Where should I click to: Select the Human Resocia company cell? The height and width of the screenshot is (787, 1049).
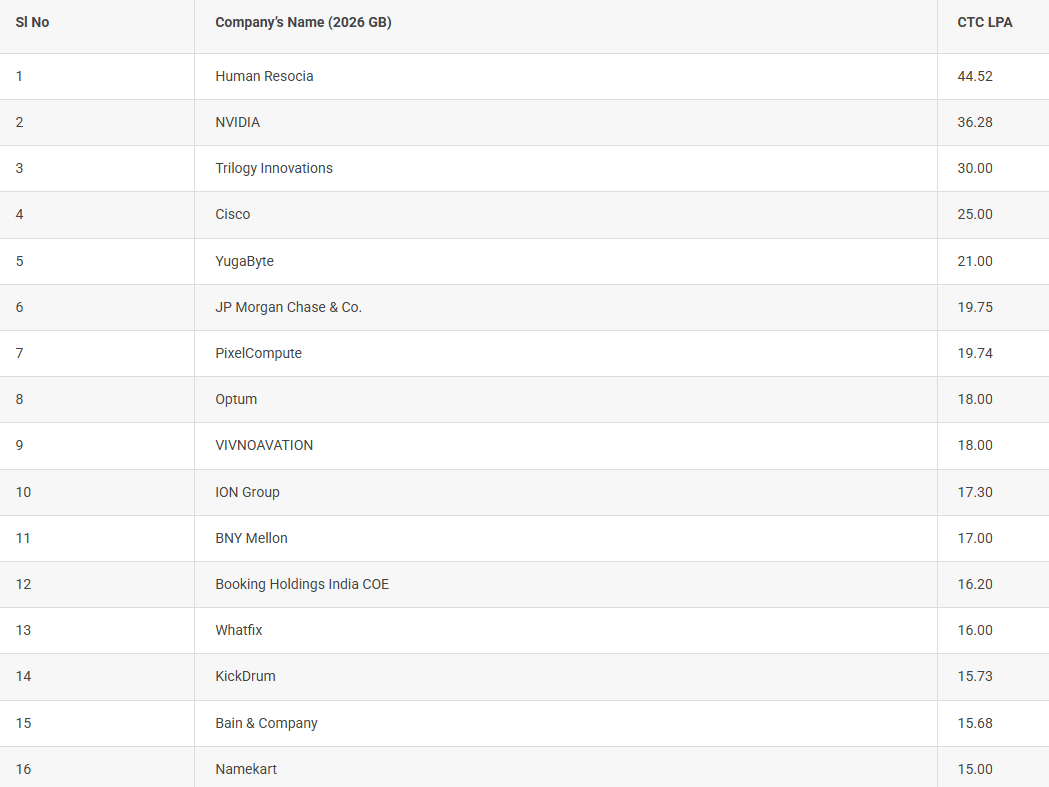(264, 76)
